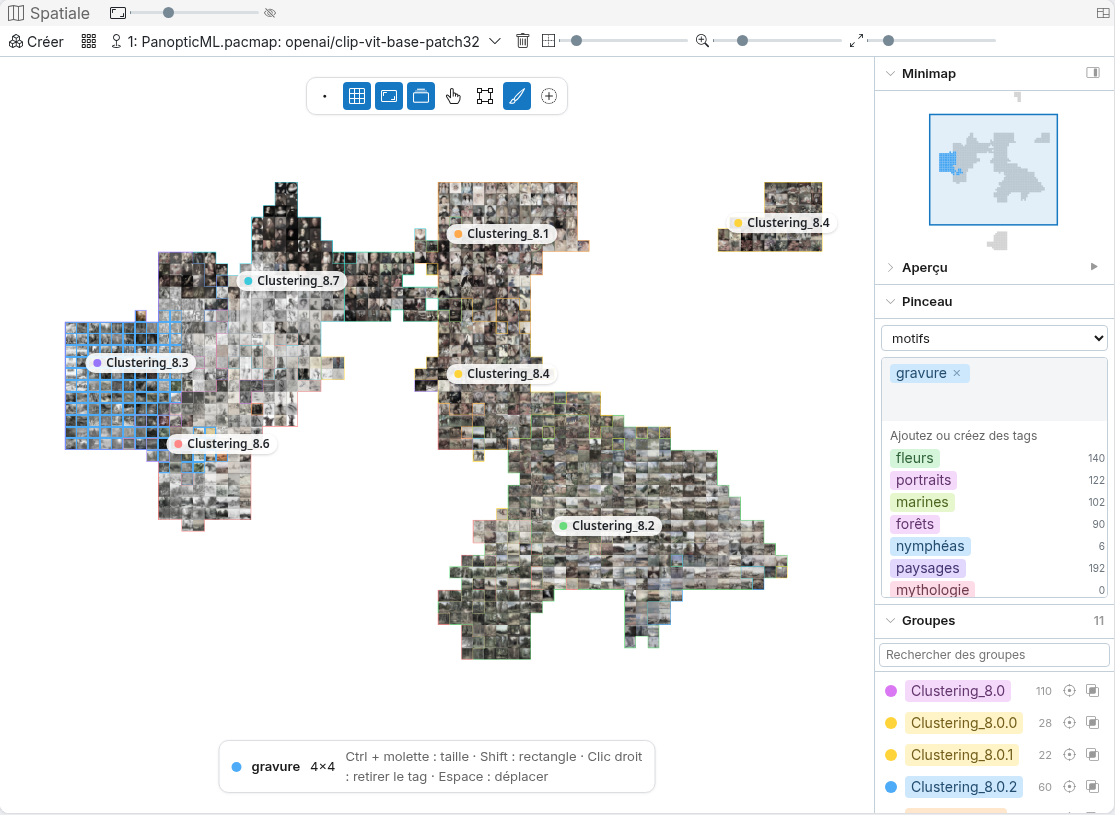1115x815 pixels.
Task: Click the add plus circle tool
Action: (549, 96)
